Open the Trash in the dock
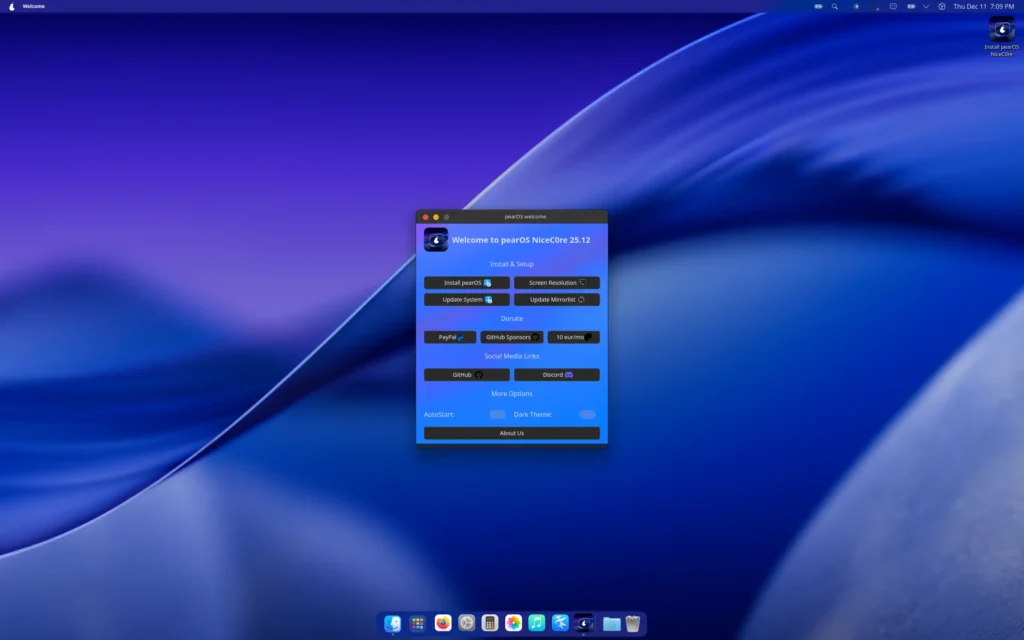The height and width of the screenshot is (640, 1024). click(633, 623)
